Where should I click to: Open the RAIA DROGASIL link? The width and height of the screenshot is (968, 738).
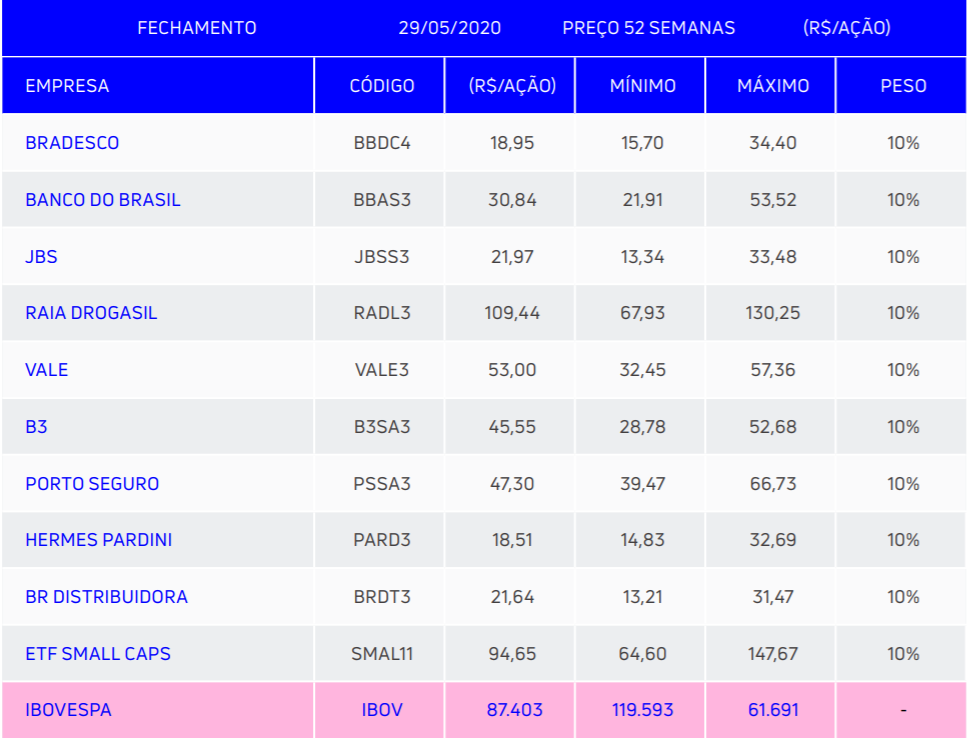[x=91, y=312]
